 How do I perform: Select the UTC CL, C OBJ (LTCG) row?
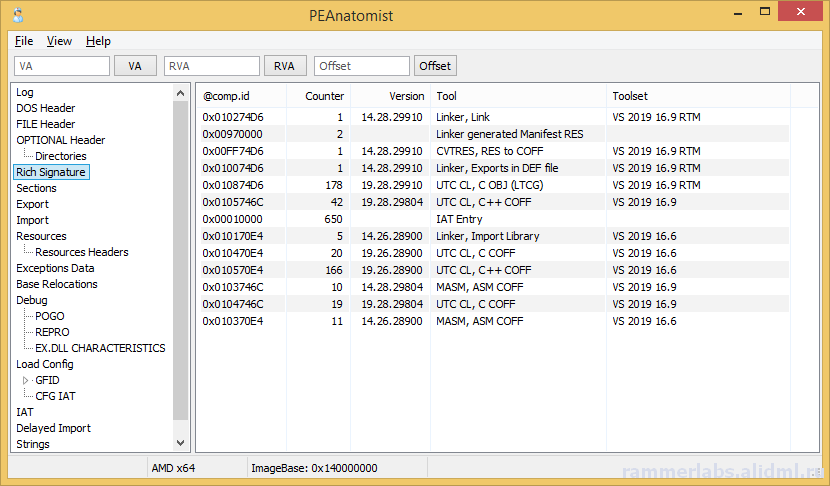(x=494, y=185)
